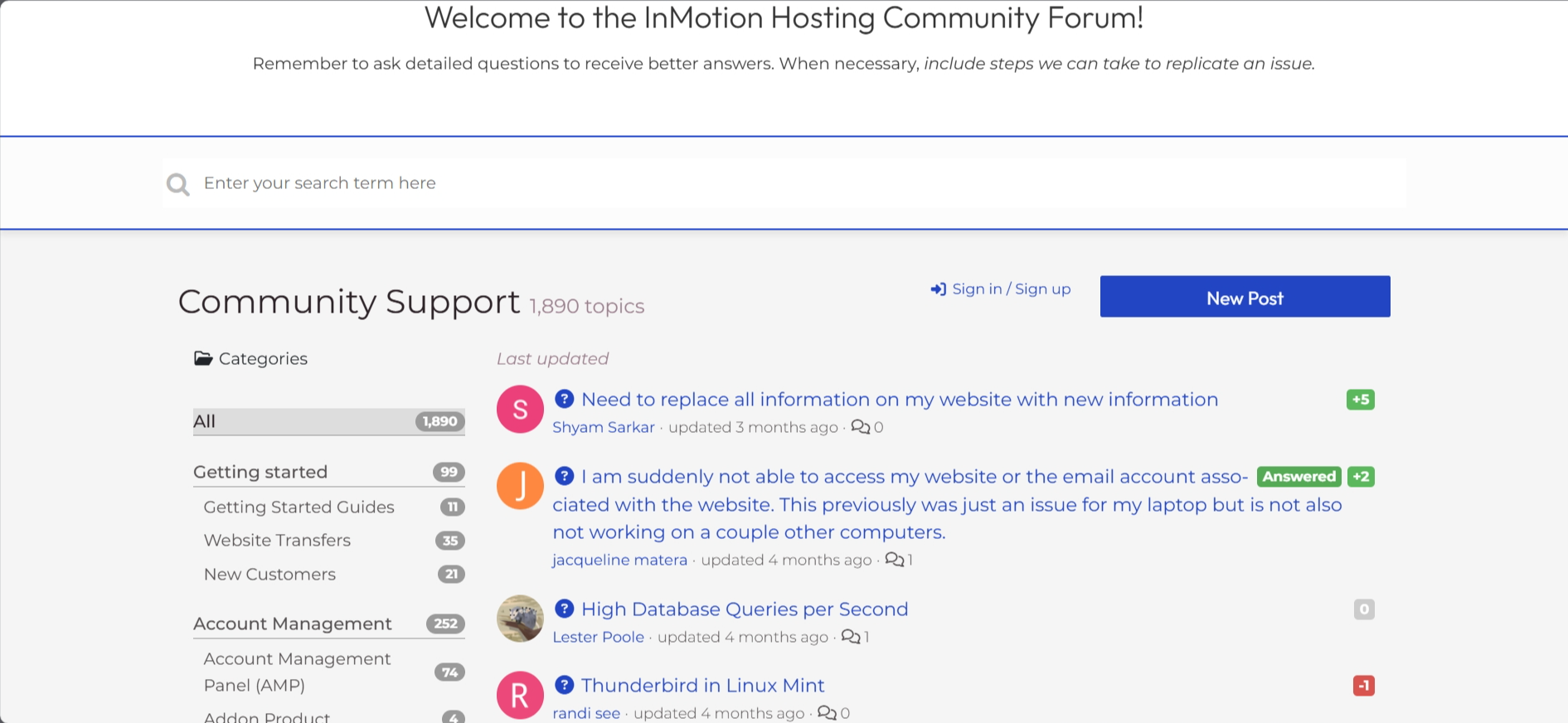This screenshot has height=723, width=1568.
Task: Open jacqueline matera's orange J avatar
Action: [x=520, y=486]
